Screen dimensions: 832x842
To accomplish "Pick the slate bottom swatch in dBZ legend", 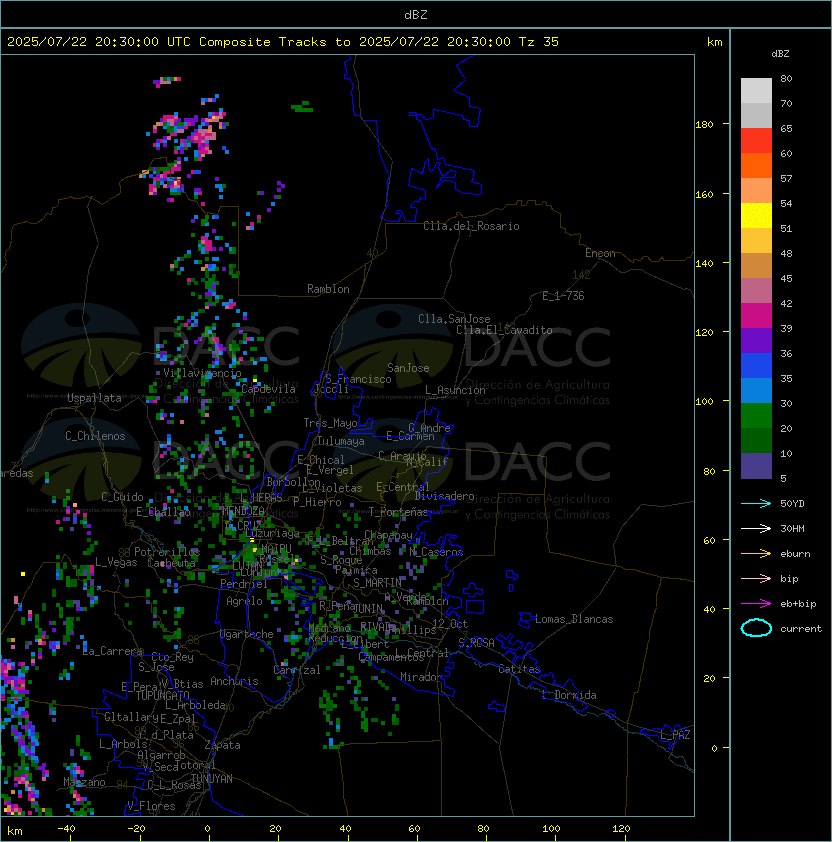I will 756,466.
